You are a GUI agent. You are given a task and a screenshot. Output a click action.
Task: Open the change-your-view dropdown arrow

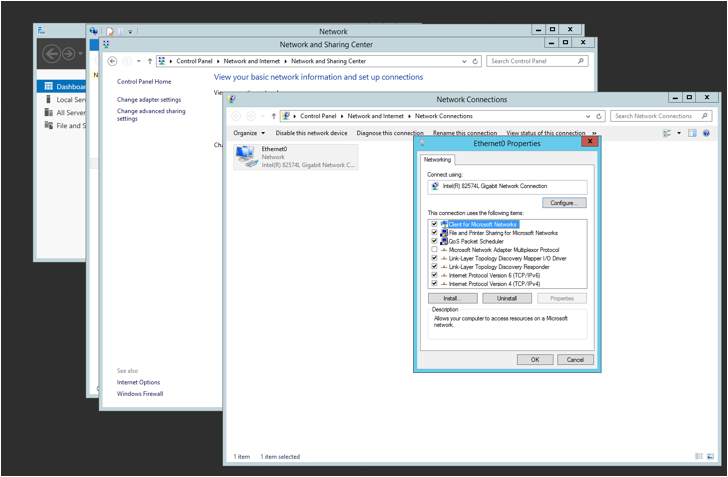coord(679,133)
